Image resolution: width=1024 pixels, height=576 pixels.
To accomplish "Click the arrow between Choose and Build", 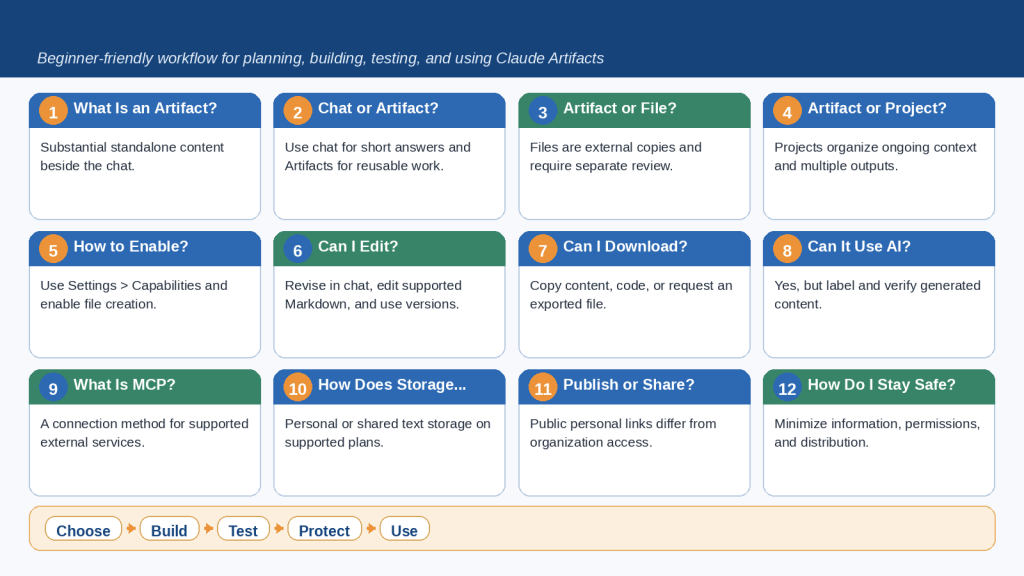I will tap(131, 528).
